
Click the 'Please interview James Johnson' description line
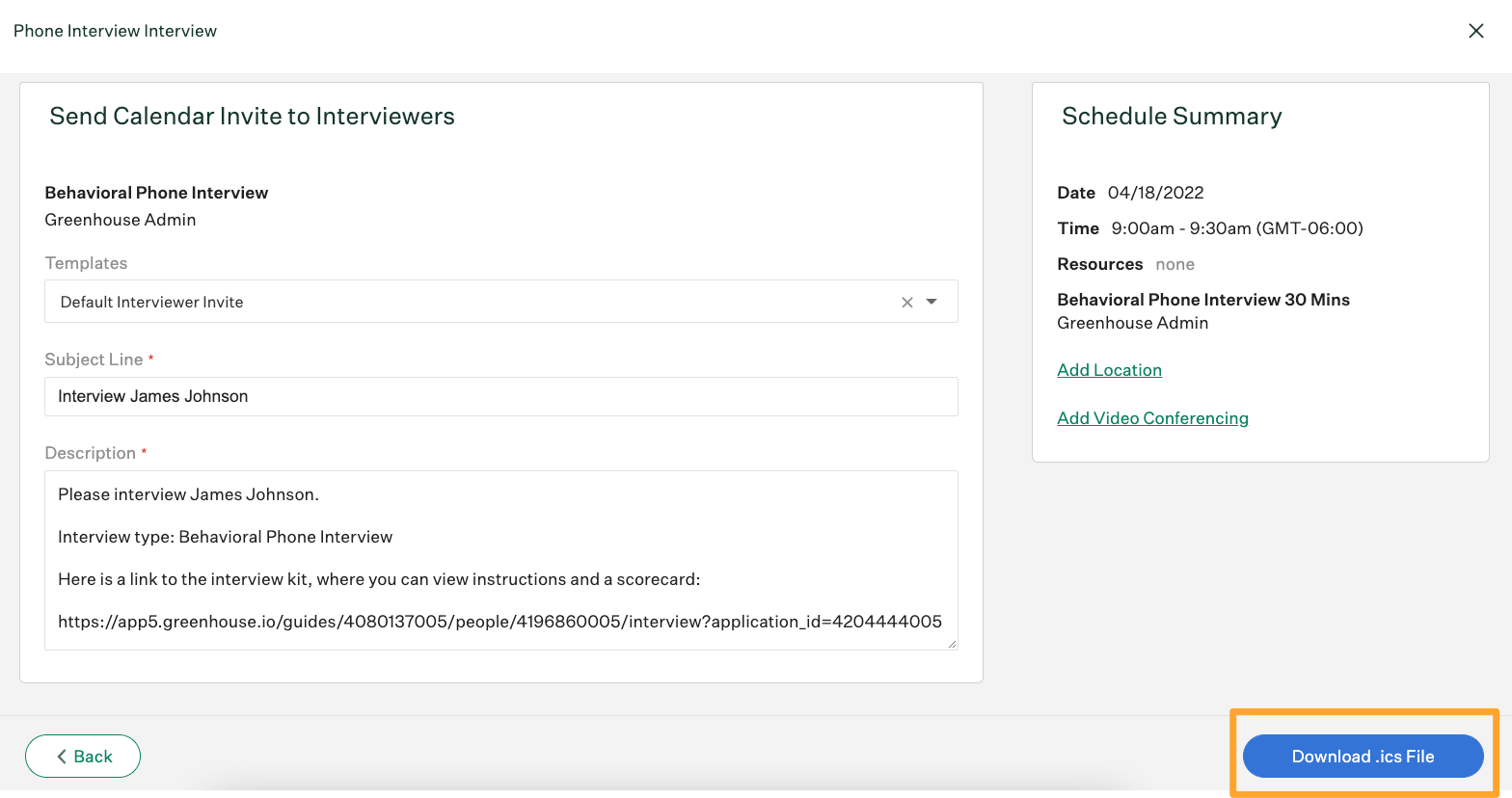coord(188,494)
